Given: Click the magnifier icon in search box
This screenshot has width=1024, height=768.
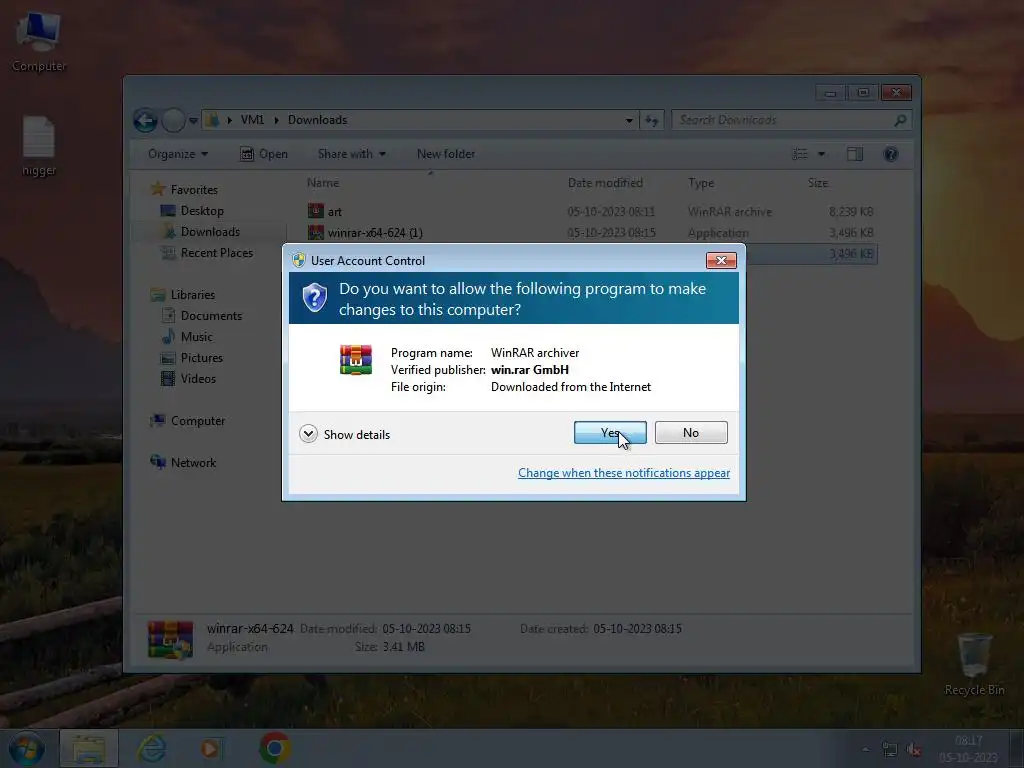Looking at the screenshot, I should [900, 120].
